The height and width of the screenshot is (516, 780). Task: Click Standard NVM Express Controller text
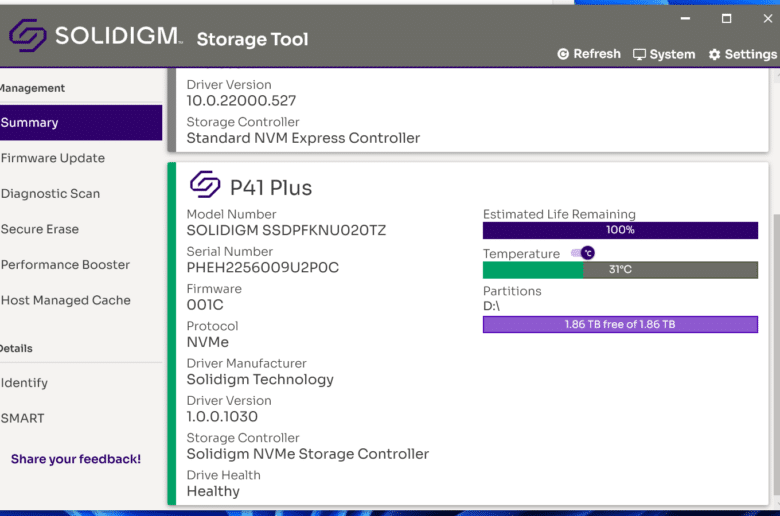click(x=303, y=138)
